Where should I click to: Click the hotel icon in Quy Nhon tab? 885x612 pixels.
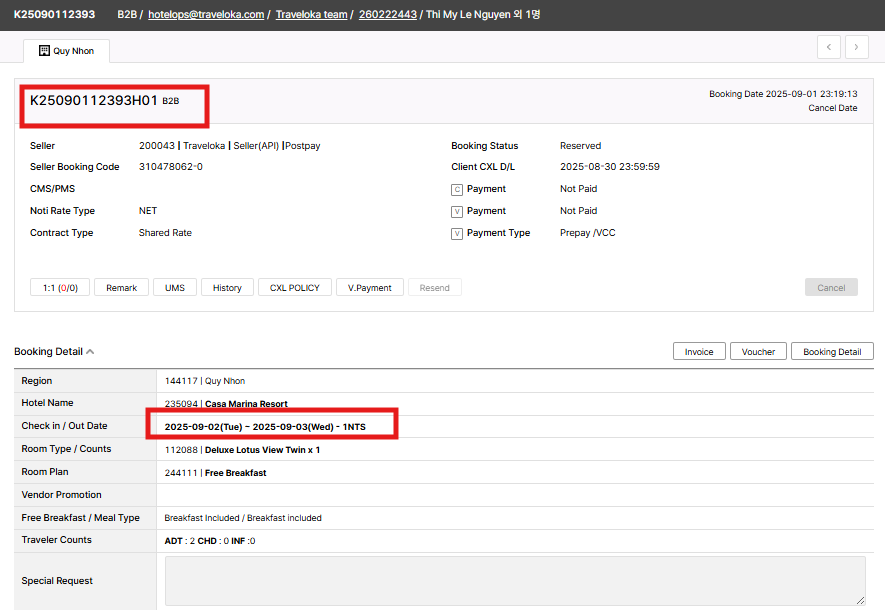pos(44,50)
